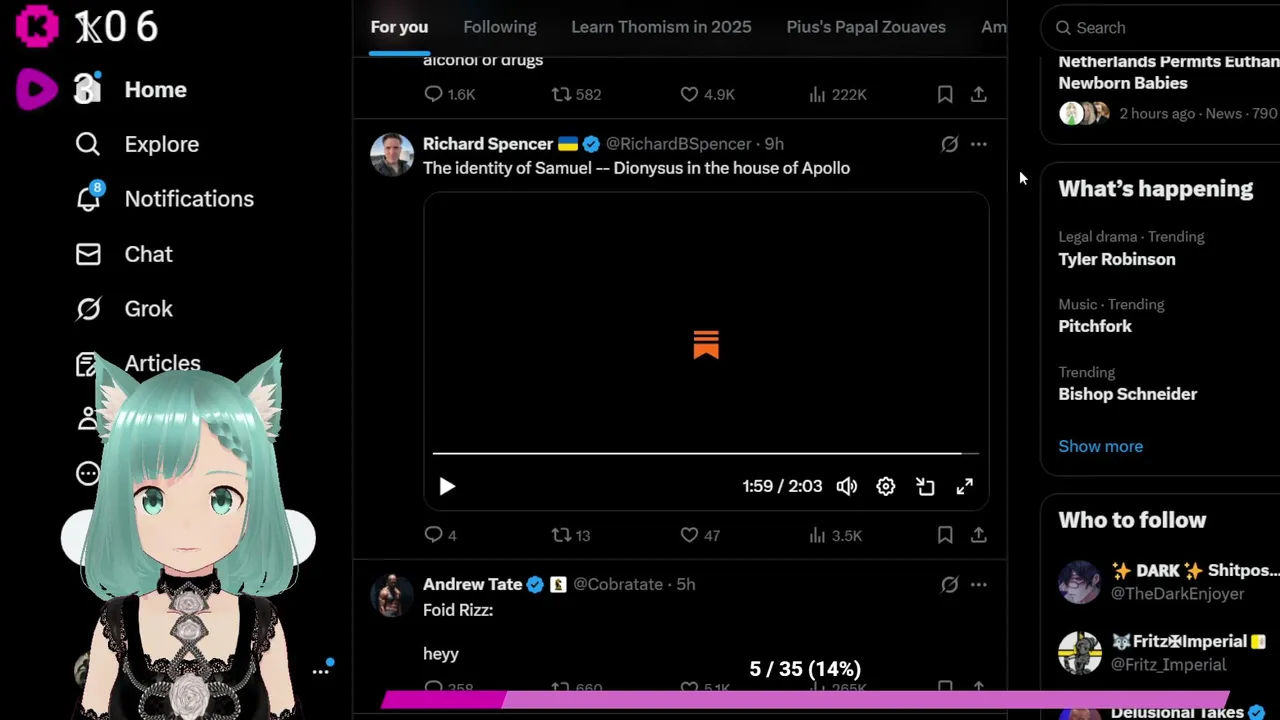The height and width of the screenshot is (720, 1280).
Task: Click the 9h timestamp on Spencer post
Action: coord(774,144)
